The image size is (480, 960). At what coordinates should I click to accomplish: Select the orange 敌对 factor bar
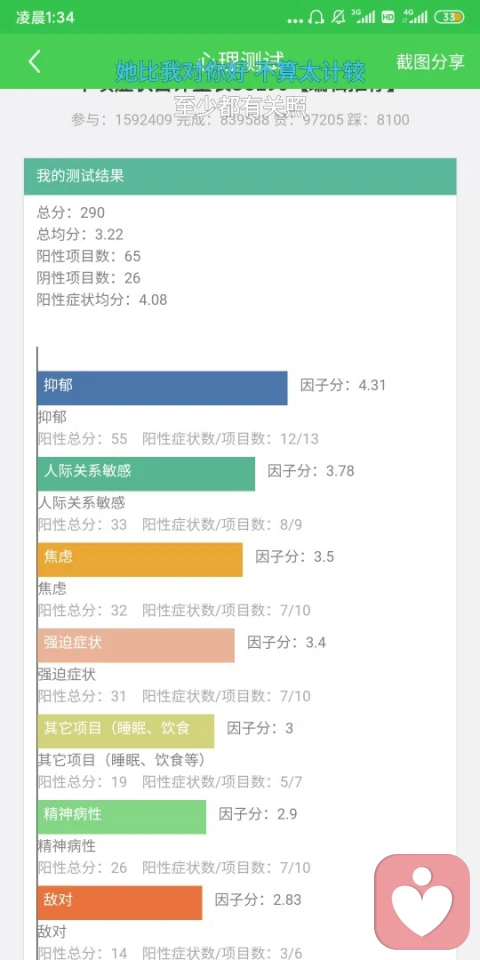[x=119, y=902]
